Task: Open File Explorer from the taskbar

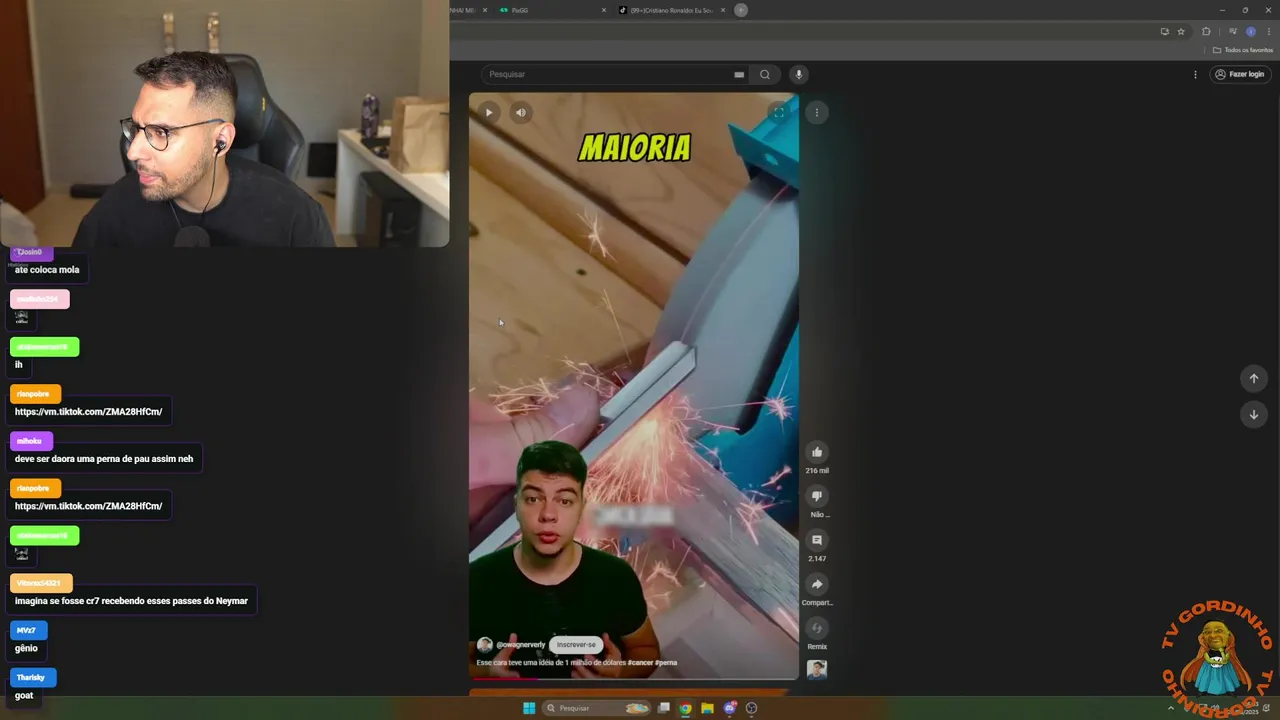Action: pos(707,708)
